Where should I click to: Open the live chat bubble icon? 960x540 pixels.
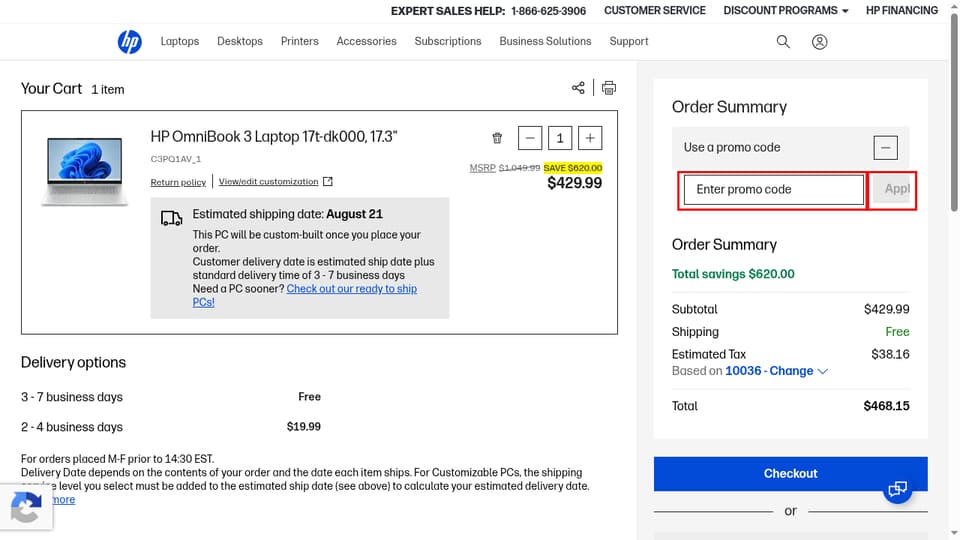898,489
